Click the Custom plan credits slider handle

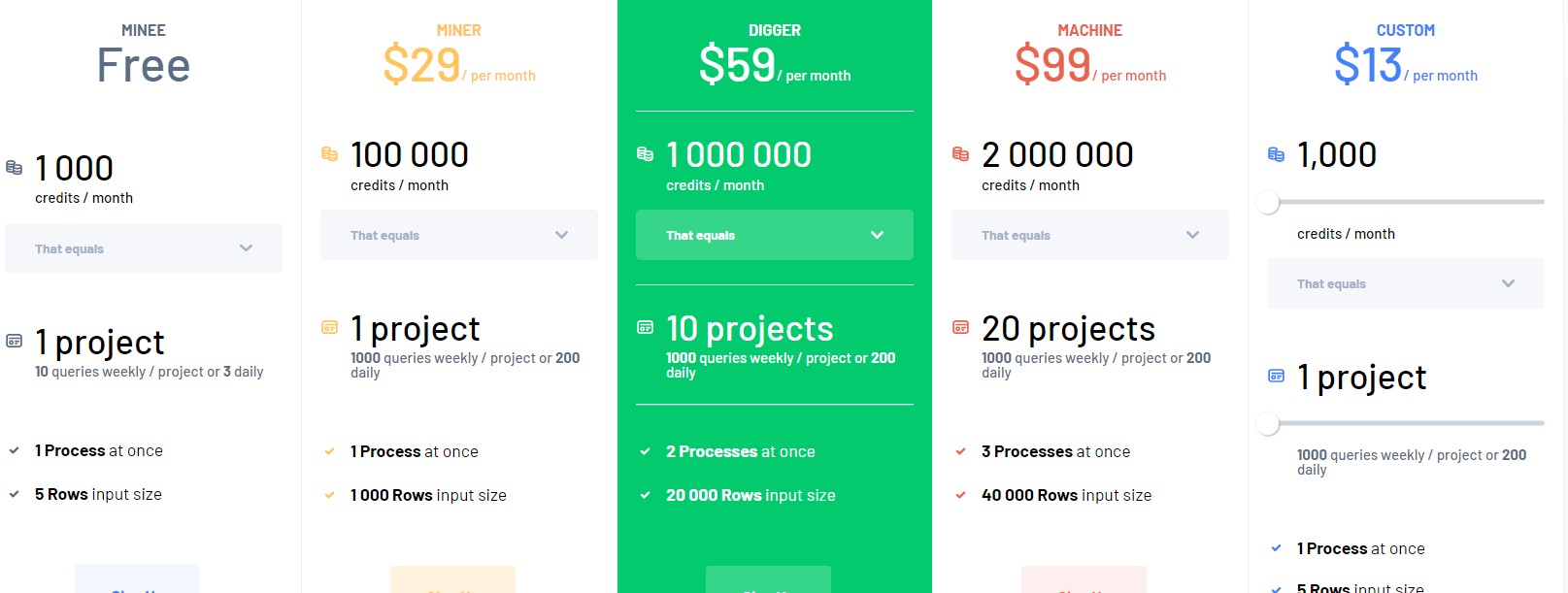1268,203
